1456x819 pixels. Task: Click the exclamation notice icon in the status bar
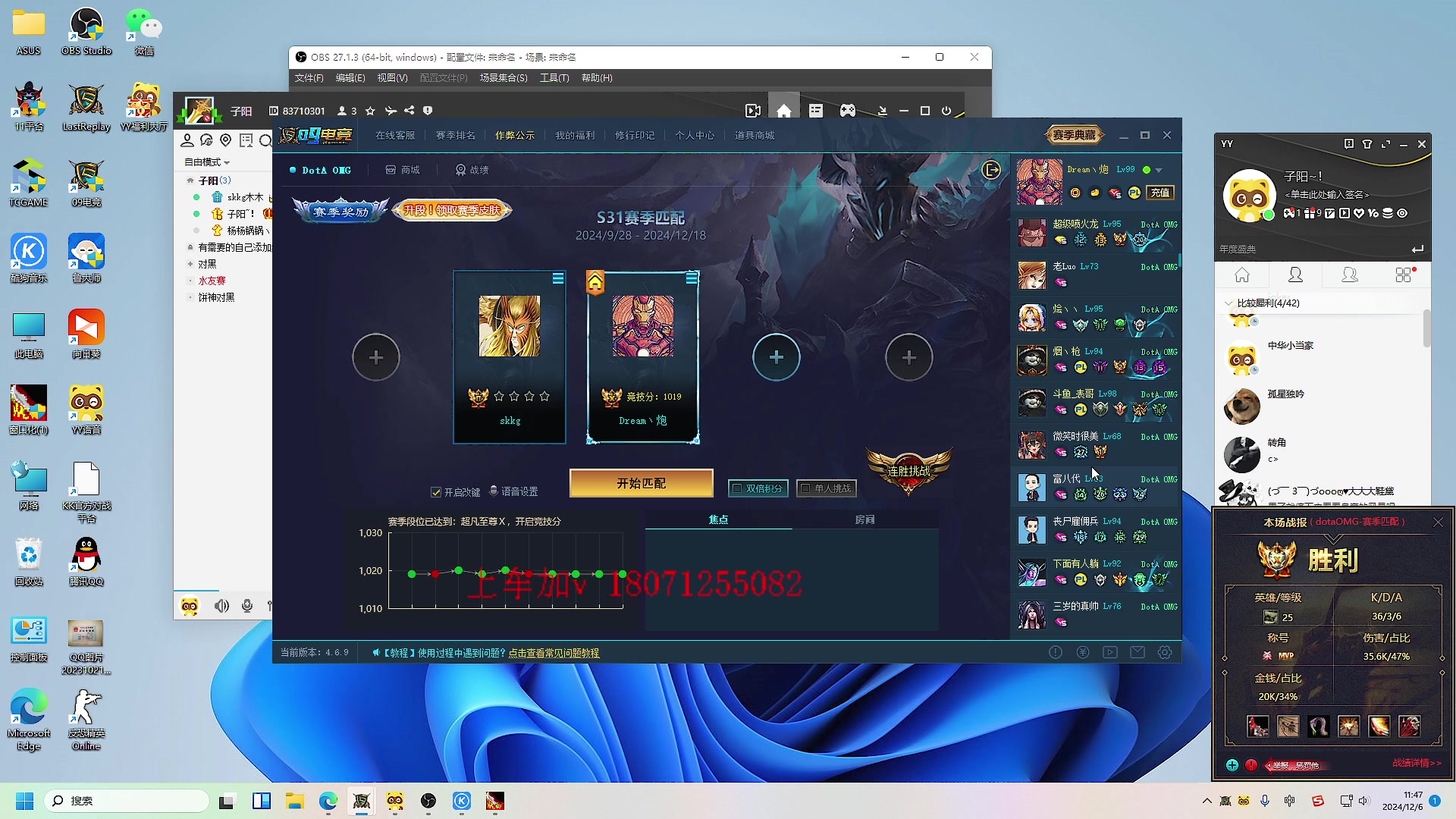pyautogui.click(x=1056, y=652)
